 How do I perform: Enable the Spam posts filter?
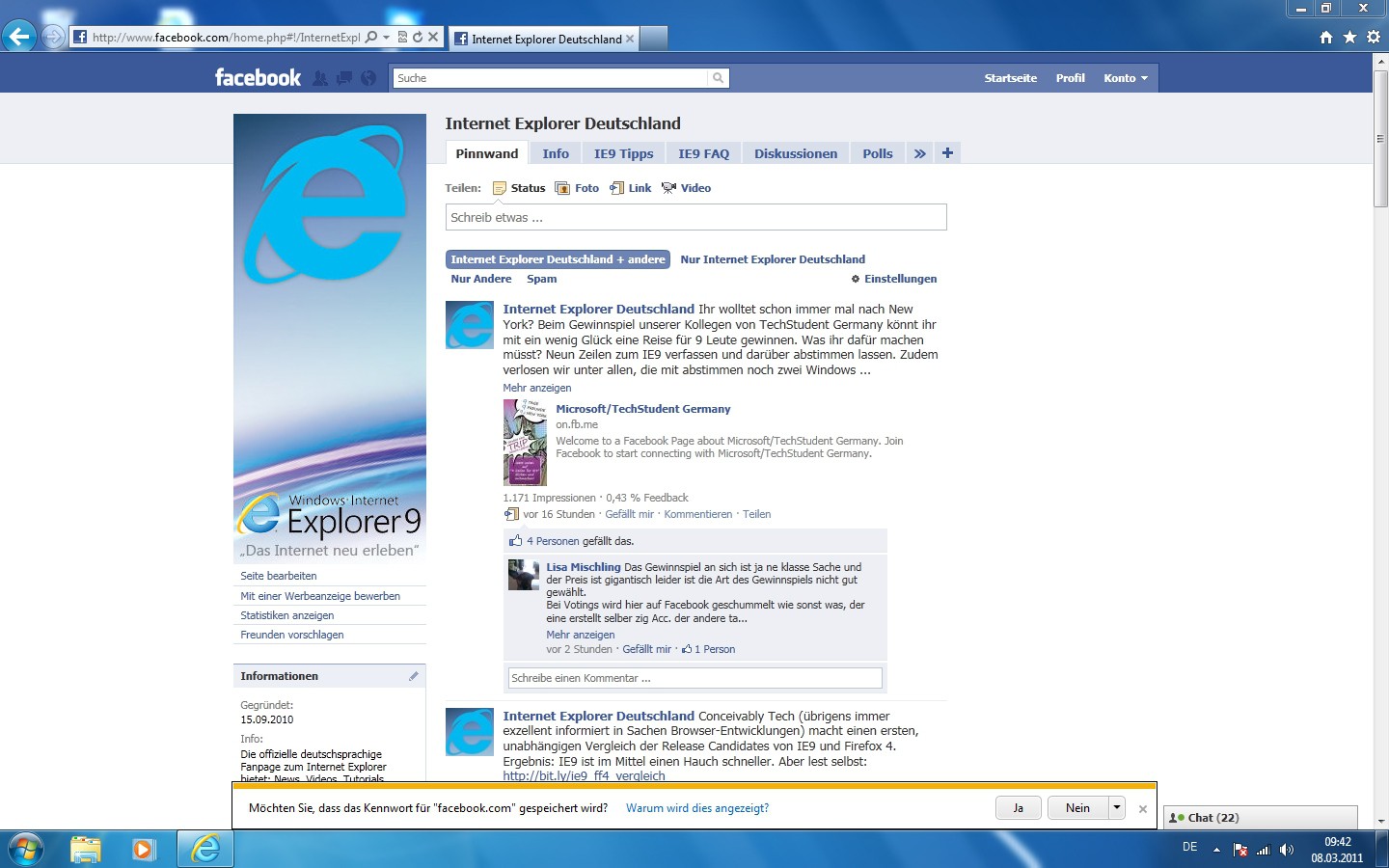pyautogui.click(x=541, y=279)
